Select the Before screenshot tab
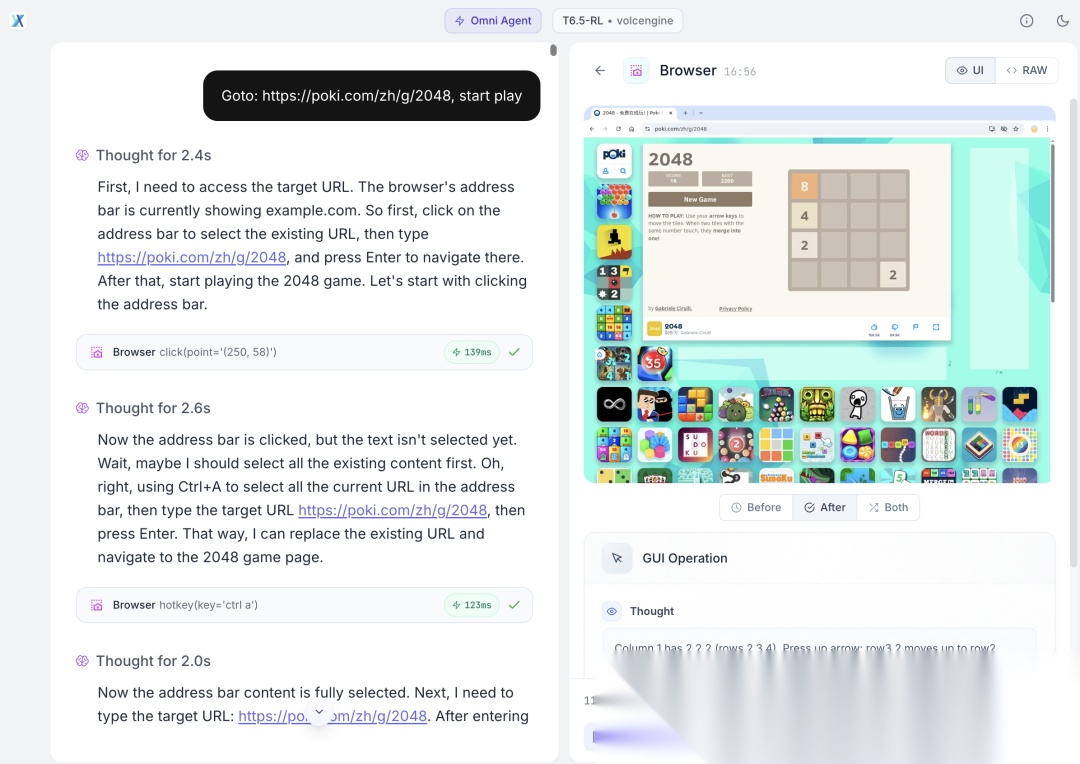Screen dimensions: 1080x764 756,507
